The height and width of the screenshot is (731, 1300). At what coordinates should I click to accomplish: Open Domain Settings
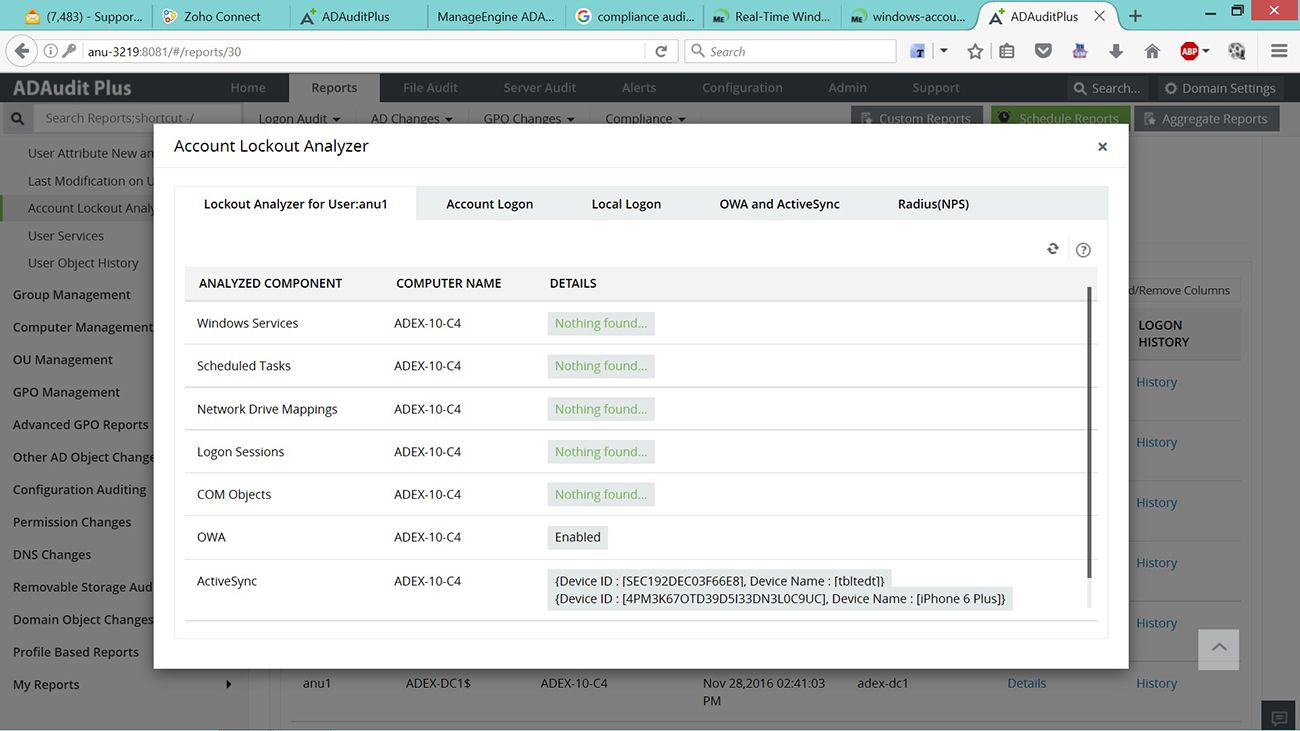pos(1219,88)
